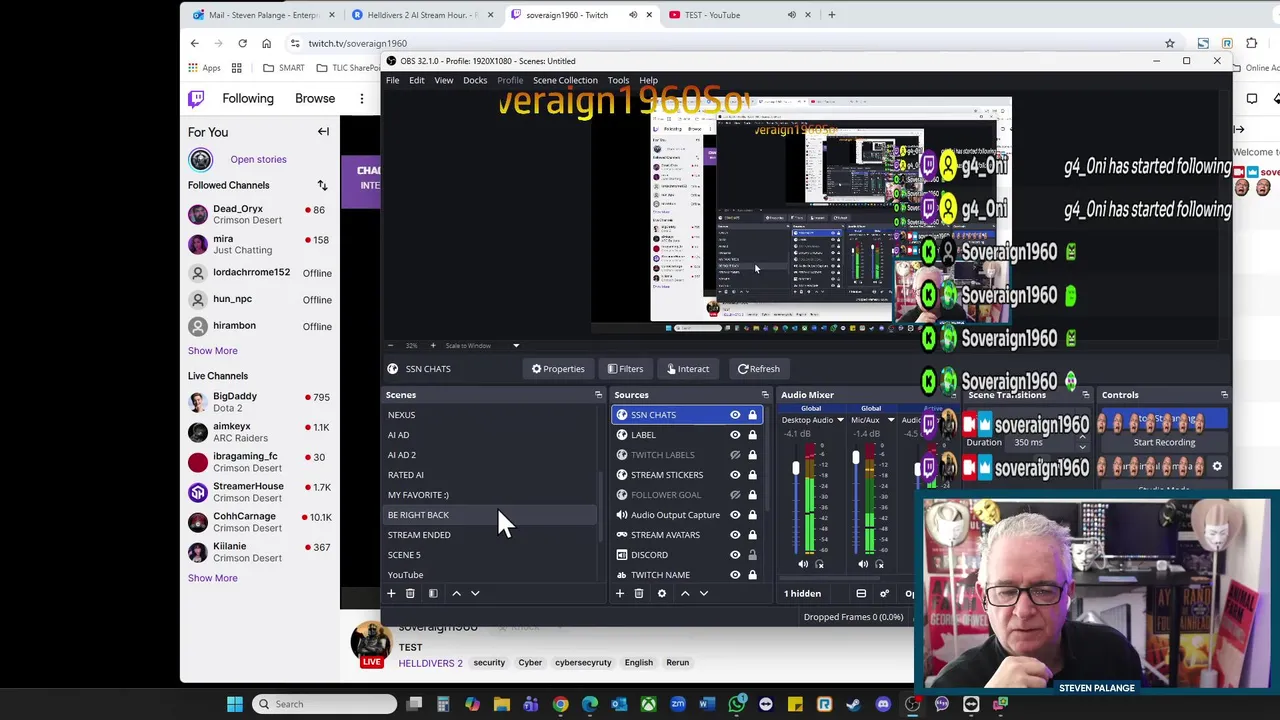Open Mic/Aux options dropdown arrow

tap(891, 420)
